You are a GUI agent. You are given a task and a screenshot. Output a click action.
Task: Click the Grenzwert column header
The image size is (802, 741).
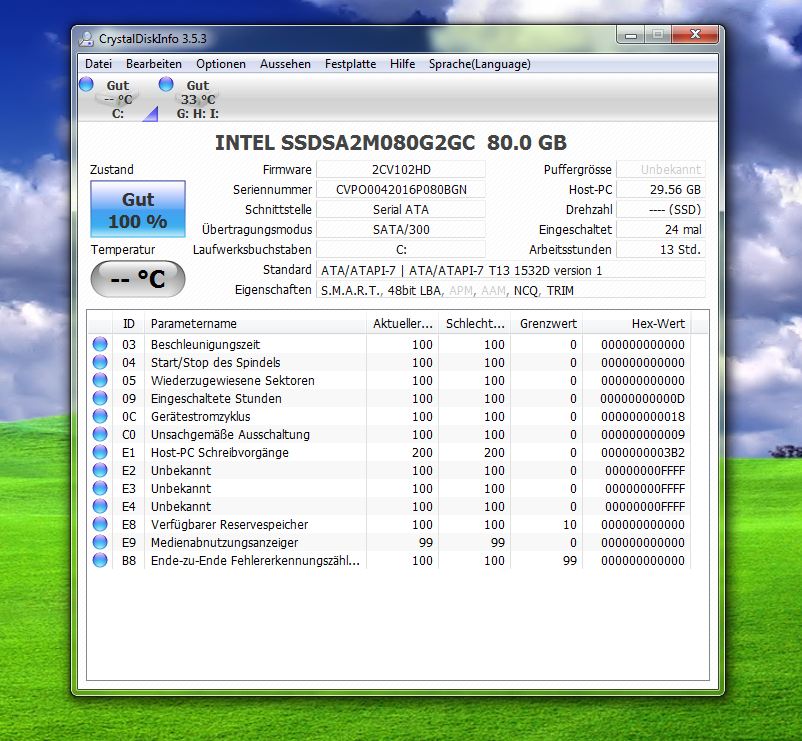(x=547, y=323)
